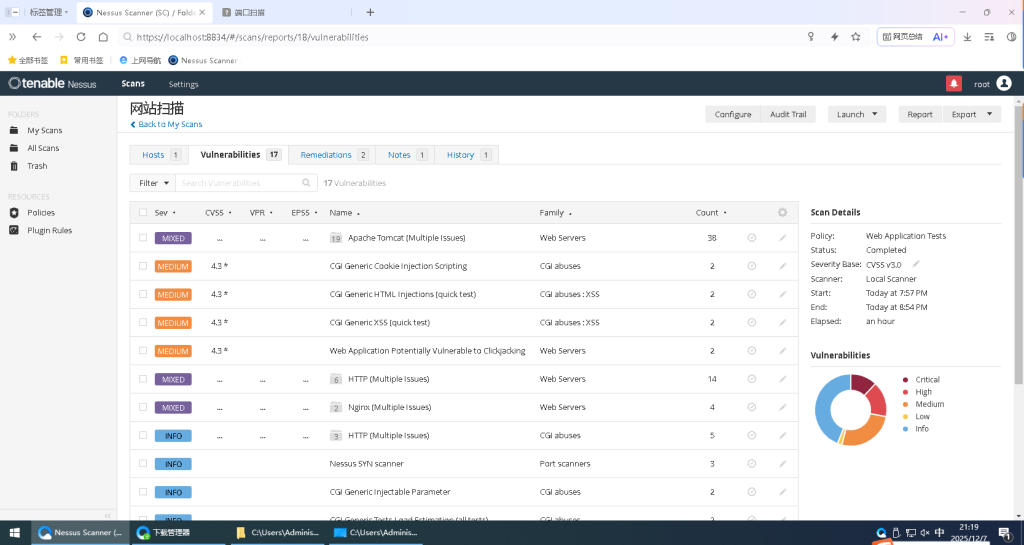Click circle check icon on Nginx row
The height and width of the screenshot is (545, 1024).
(x=752, y=408)
